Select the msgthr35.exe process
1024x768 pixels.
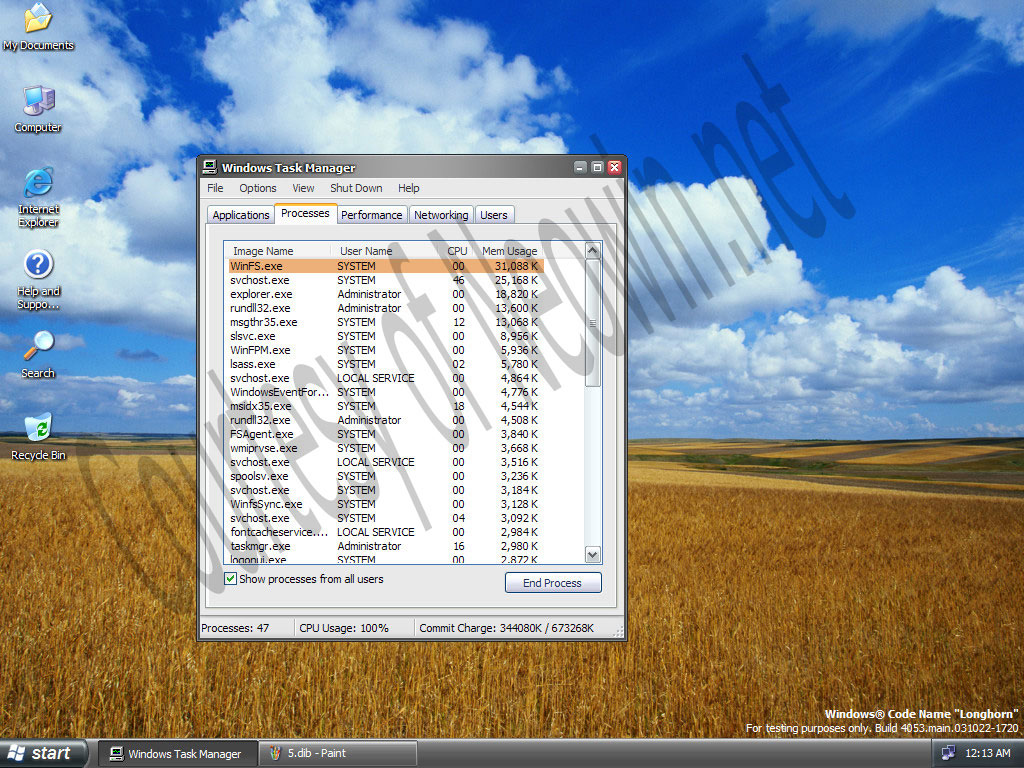point(385,322)
